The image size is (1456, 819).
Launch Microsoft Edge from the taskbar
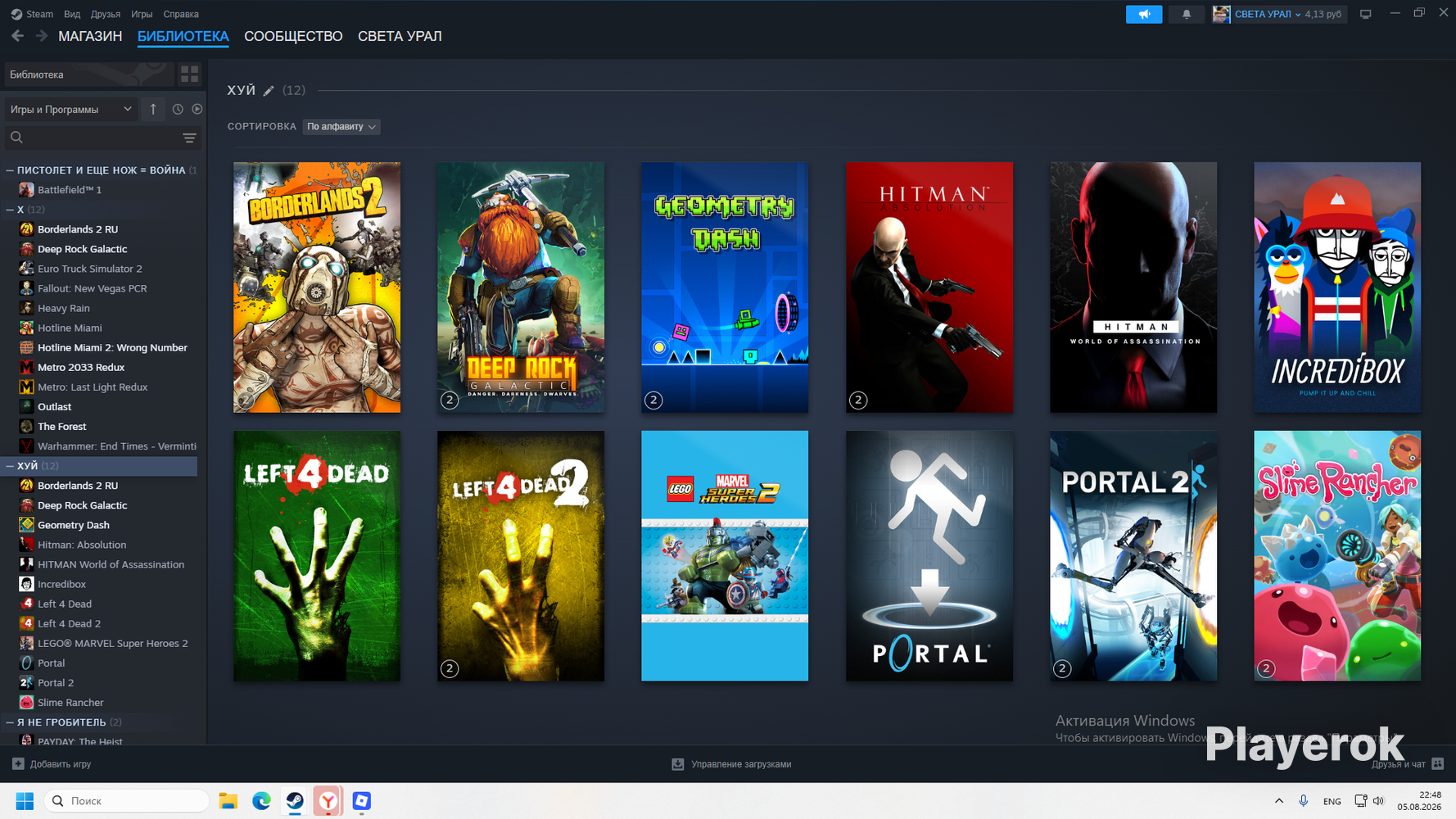coord(261,801)
